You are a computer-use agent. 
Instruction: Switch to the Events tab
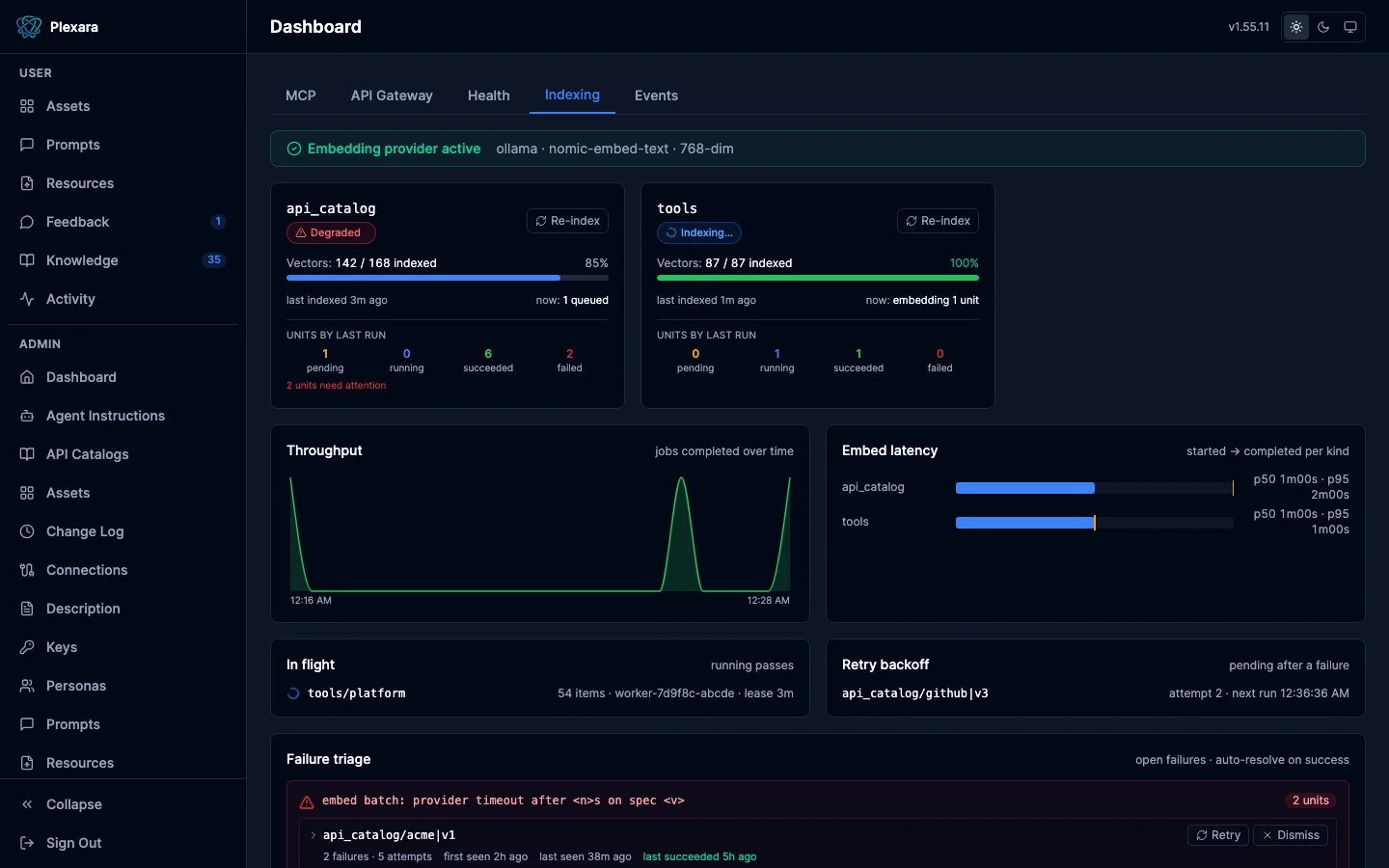656,95
